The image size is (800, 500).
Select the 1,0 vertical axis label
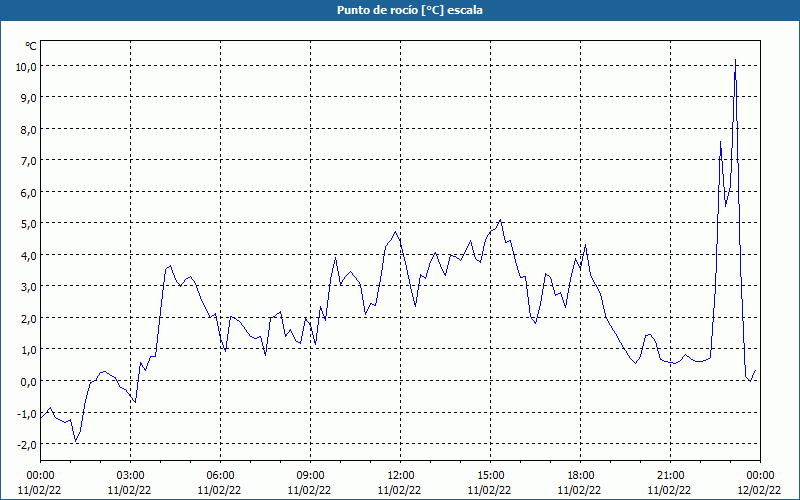pos(28,349)
